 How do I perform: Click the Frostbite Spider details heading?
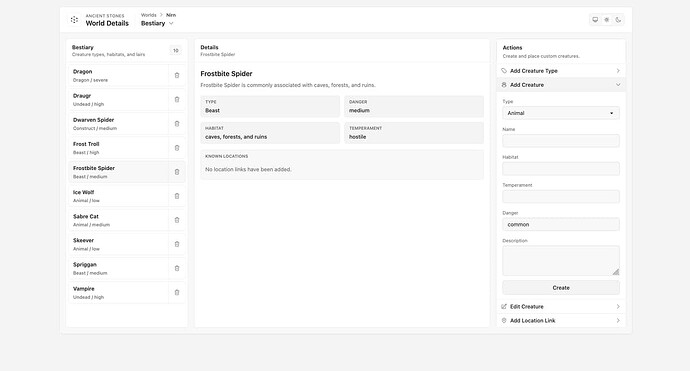point(226,74)
